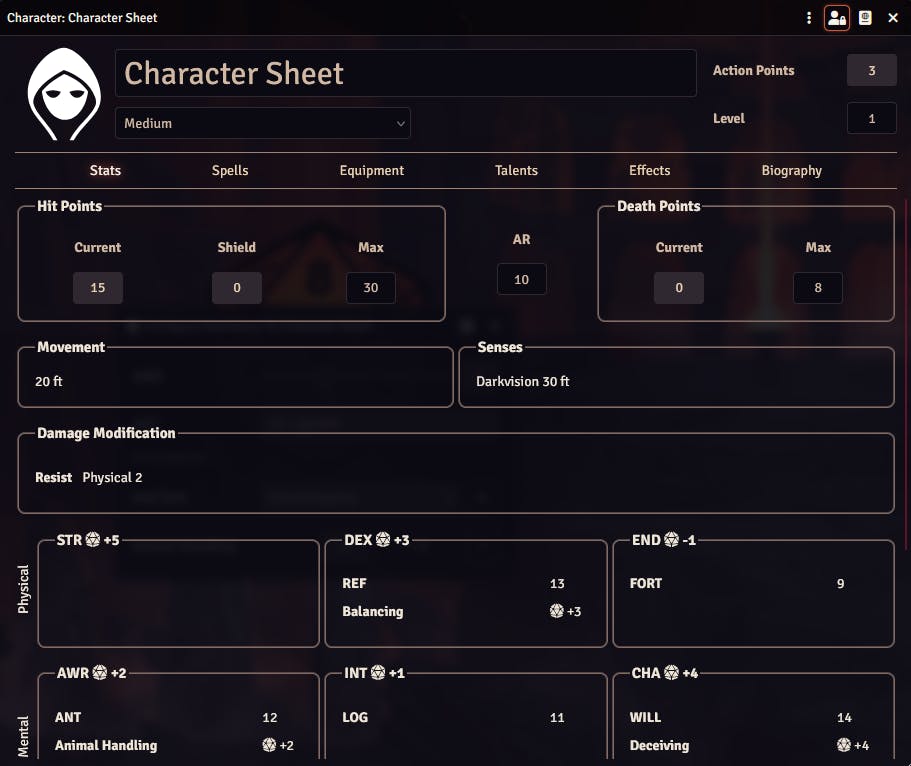911x766 pixels.
Task: Click the hooded character portrait image
Action: (64, 95)
